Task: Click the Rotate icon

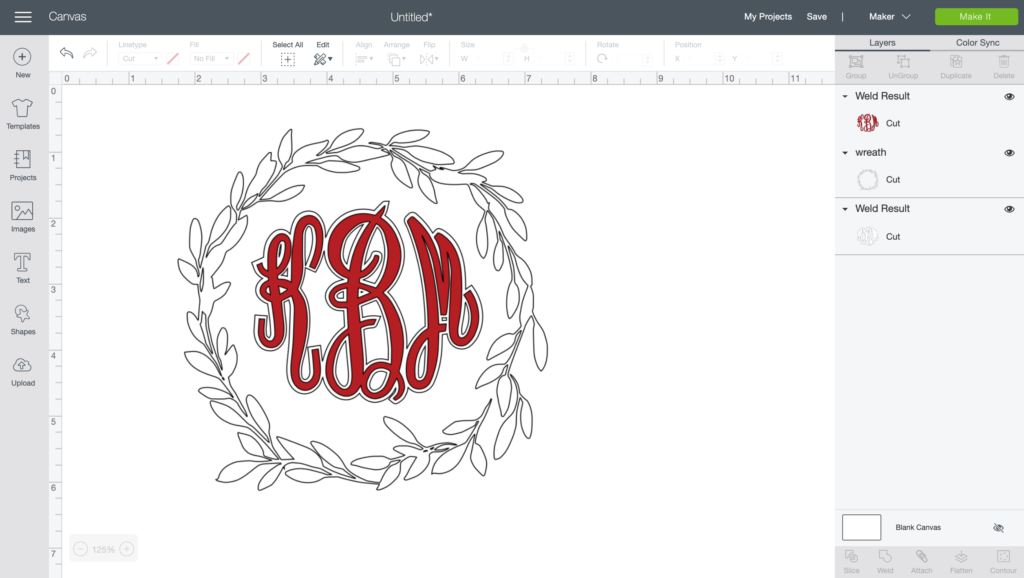Action: (x=602, y=59)
